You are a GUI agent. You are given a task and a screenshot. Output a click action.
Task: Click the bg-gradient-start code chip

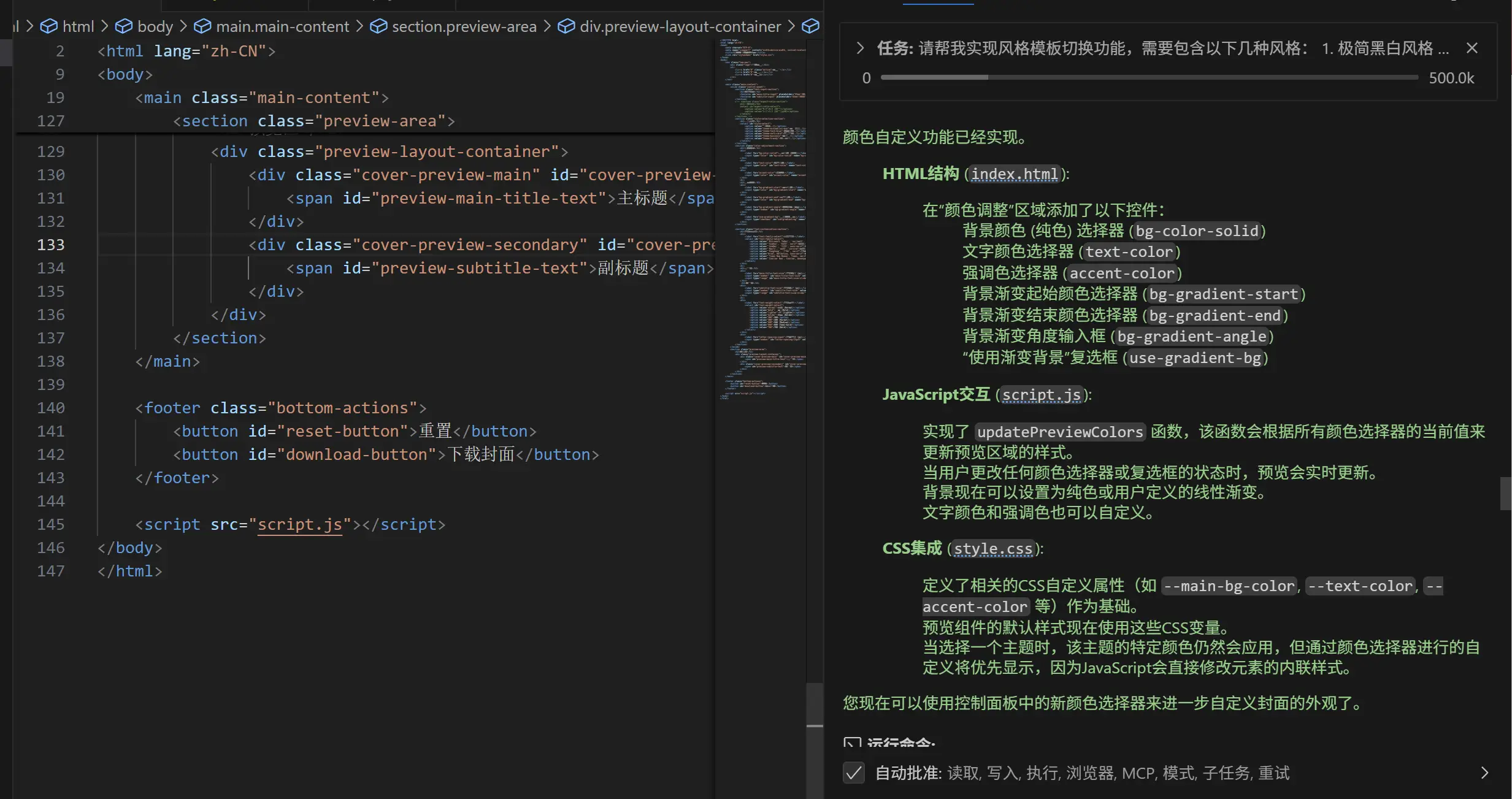(1224, 294)
